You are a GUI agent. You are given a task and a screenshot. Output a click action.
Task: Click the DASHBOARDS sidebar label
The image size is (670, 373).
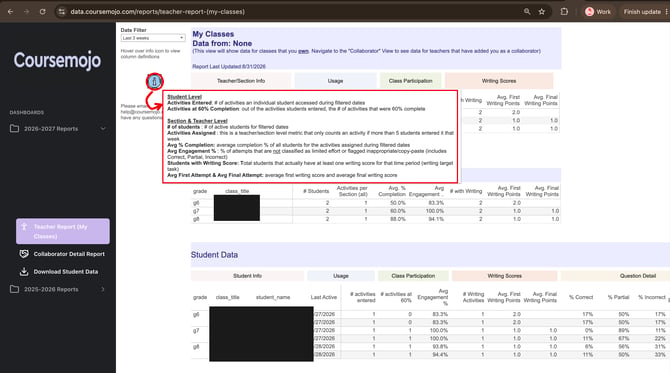[26, 112]
